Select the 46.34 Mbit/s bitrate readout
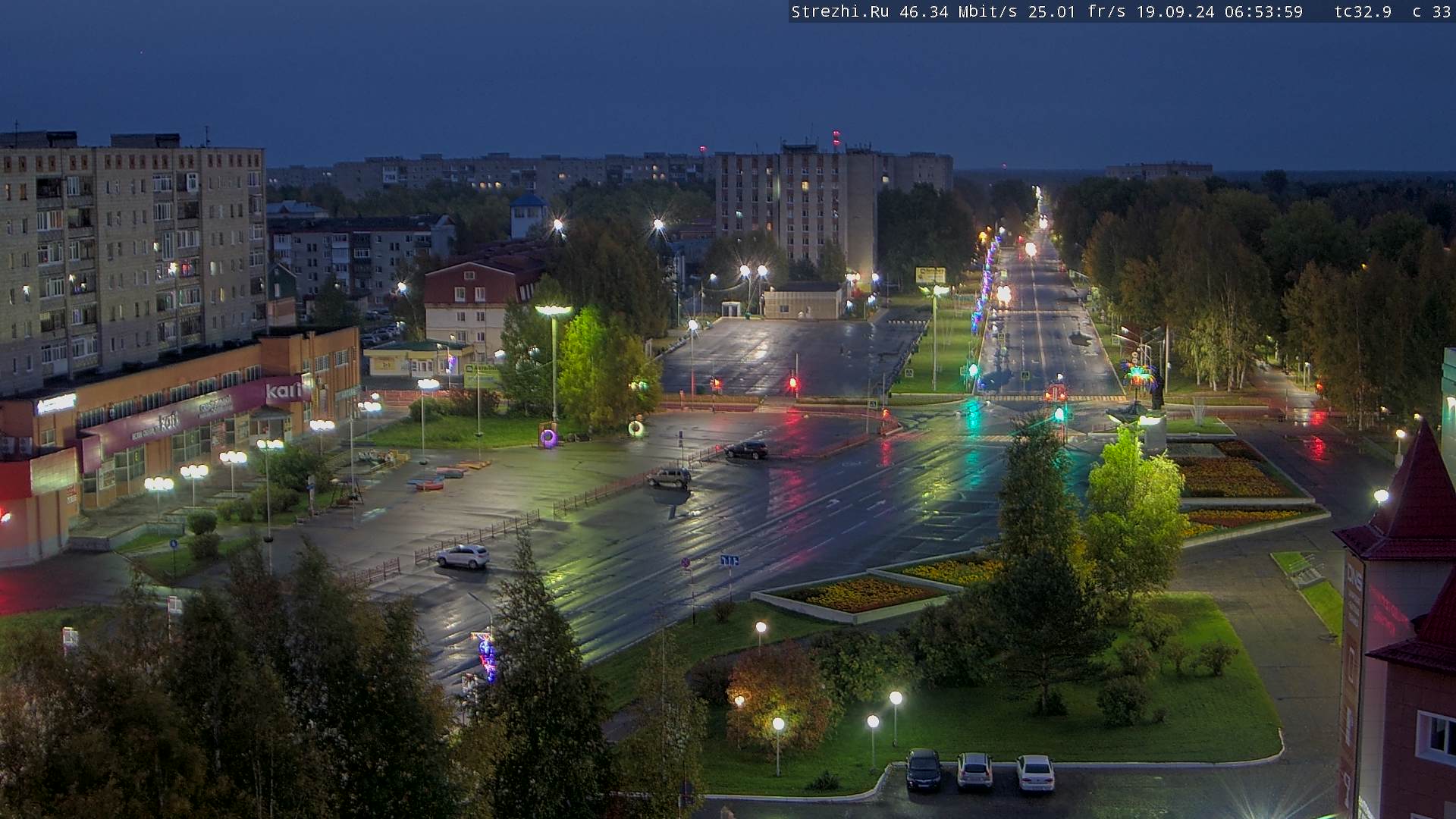 [x=958, y=12]
